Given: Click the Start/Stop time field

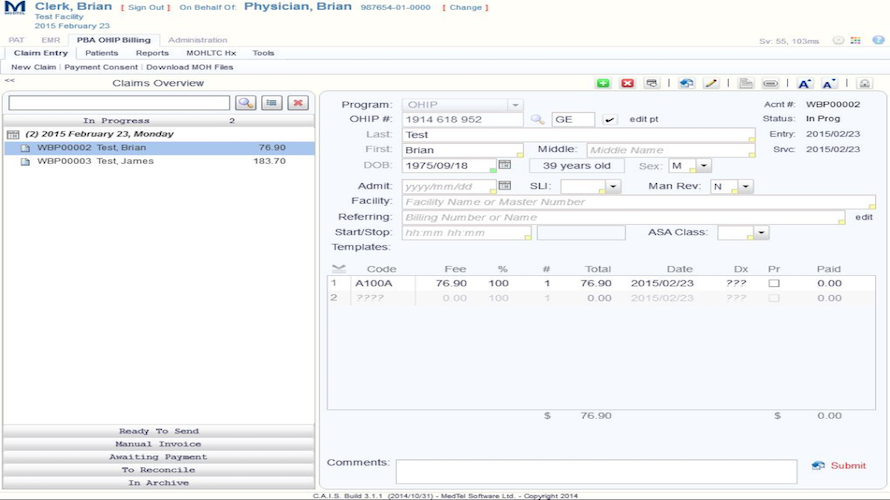Looking at the screenshot, I should pyautogui.click(x=467, y=233).
